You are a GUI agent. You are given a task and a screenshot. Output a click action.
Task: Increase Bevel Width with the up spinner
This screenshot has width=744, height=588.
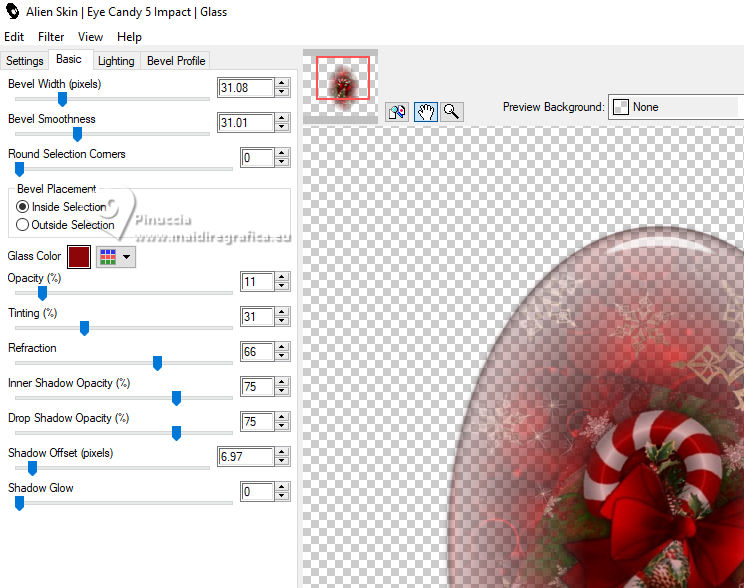(x=282, y=83)
